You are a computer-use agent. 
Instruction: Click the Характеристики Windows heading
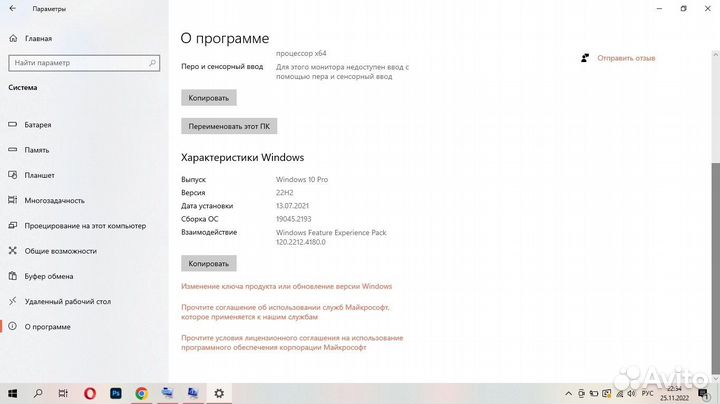(242, 157)
